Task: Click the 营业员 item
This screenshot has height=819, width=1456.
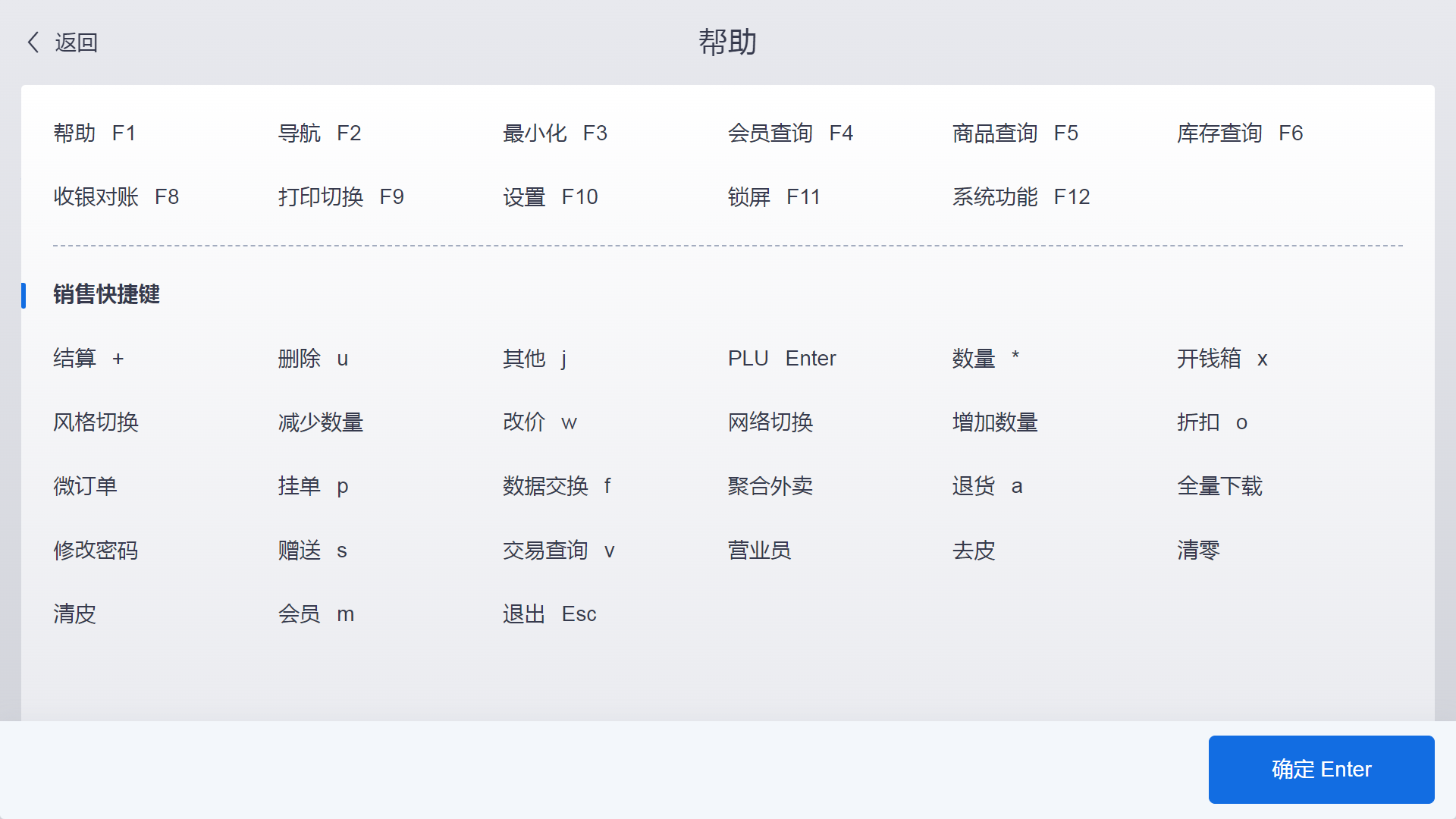Action: pyautogui.click(x=759, y=551)
